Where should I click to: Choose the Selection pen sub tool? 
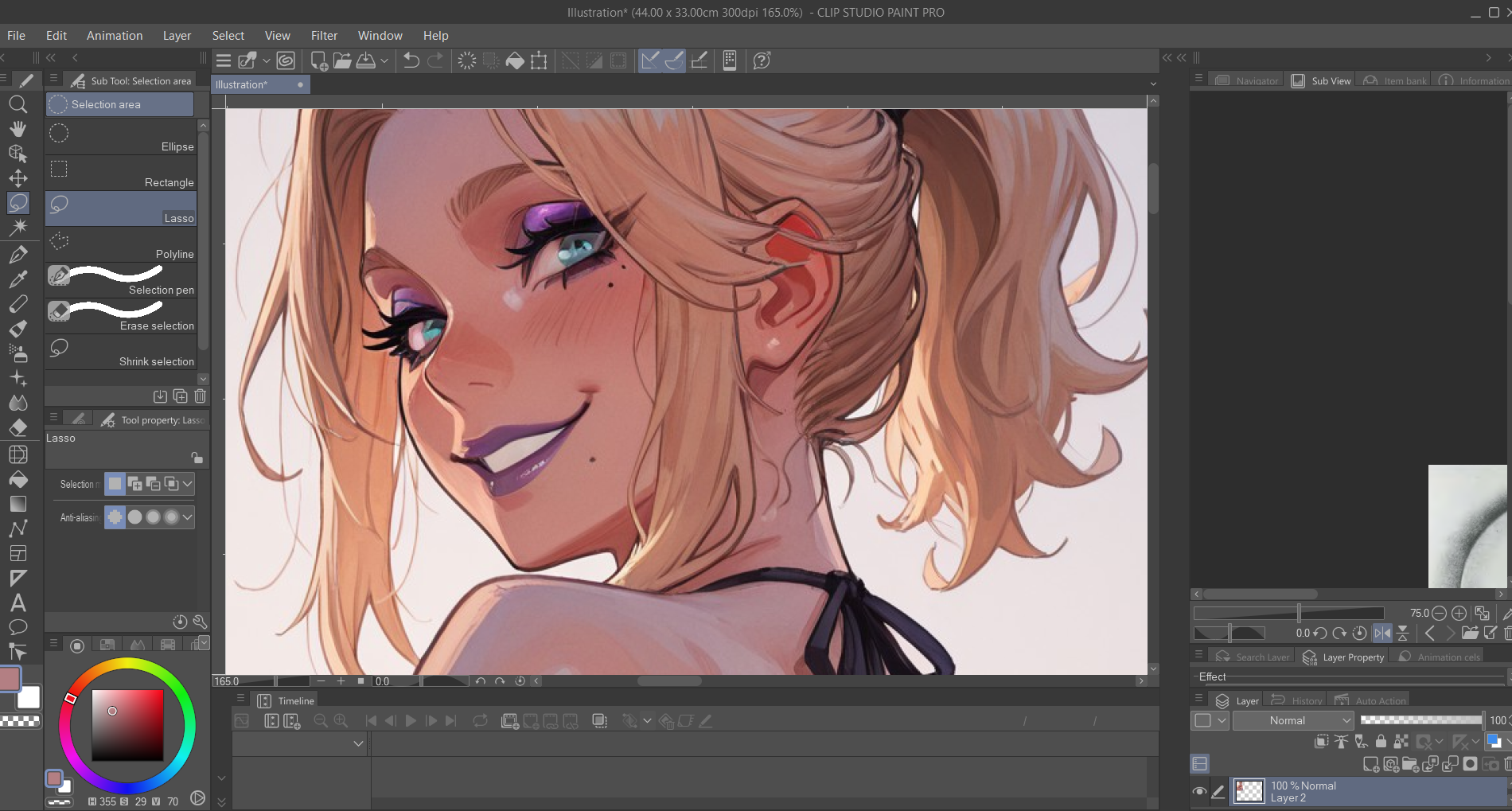pyautogui.click(x=121, y=281)
